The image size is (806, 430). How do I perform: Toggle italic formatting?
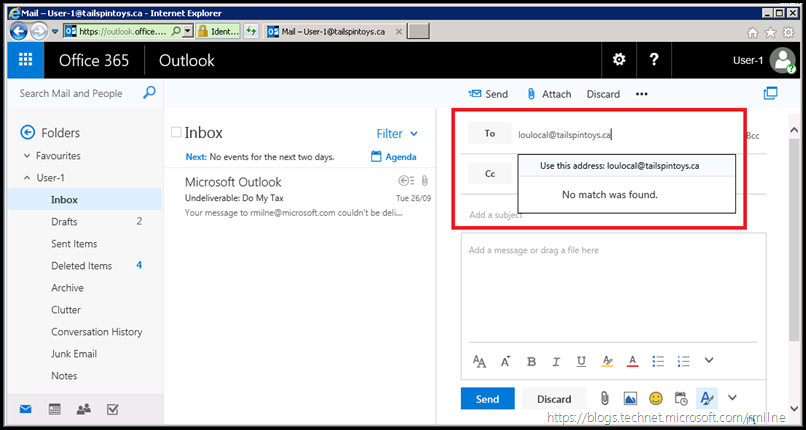click(556, 361)
